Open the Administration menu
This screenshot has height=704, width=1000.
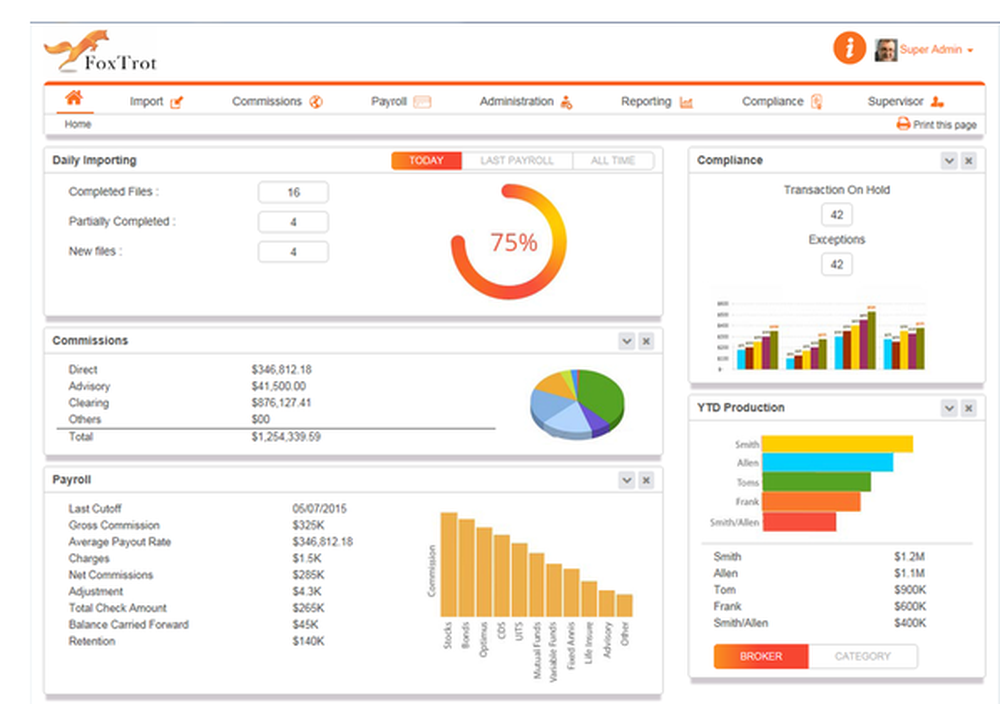click(x=526, y=102)
